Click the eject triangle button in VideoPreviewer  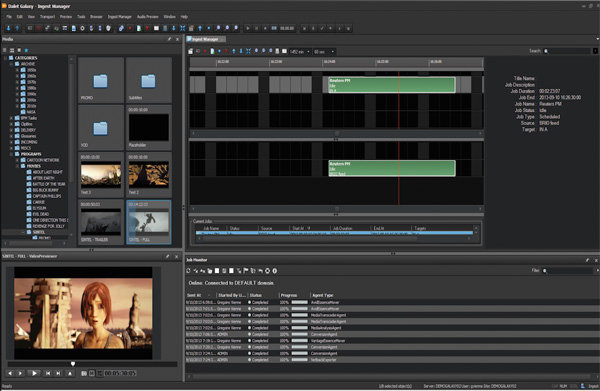[70, 373]
